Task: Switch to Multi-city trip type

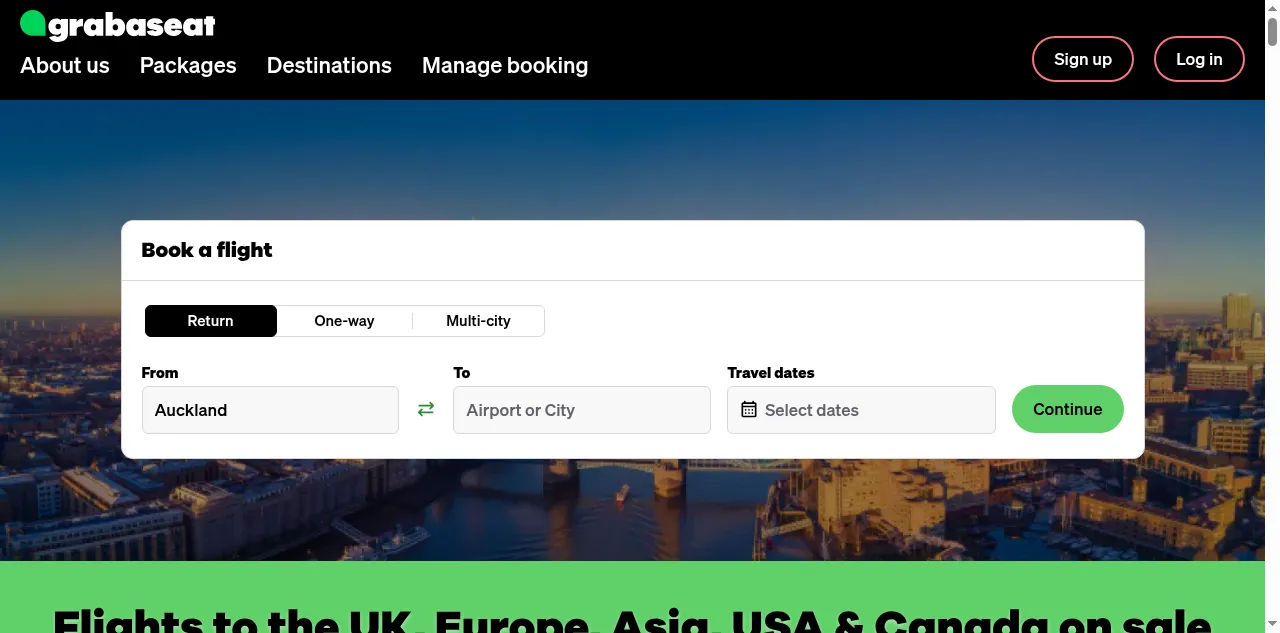Action: click(x=478, y=321)
